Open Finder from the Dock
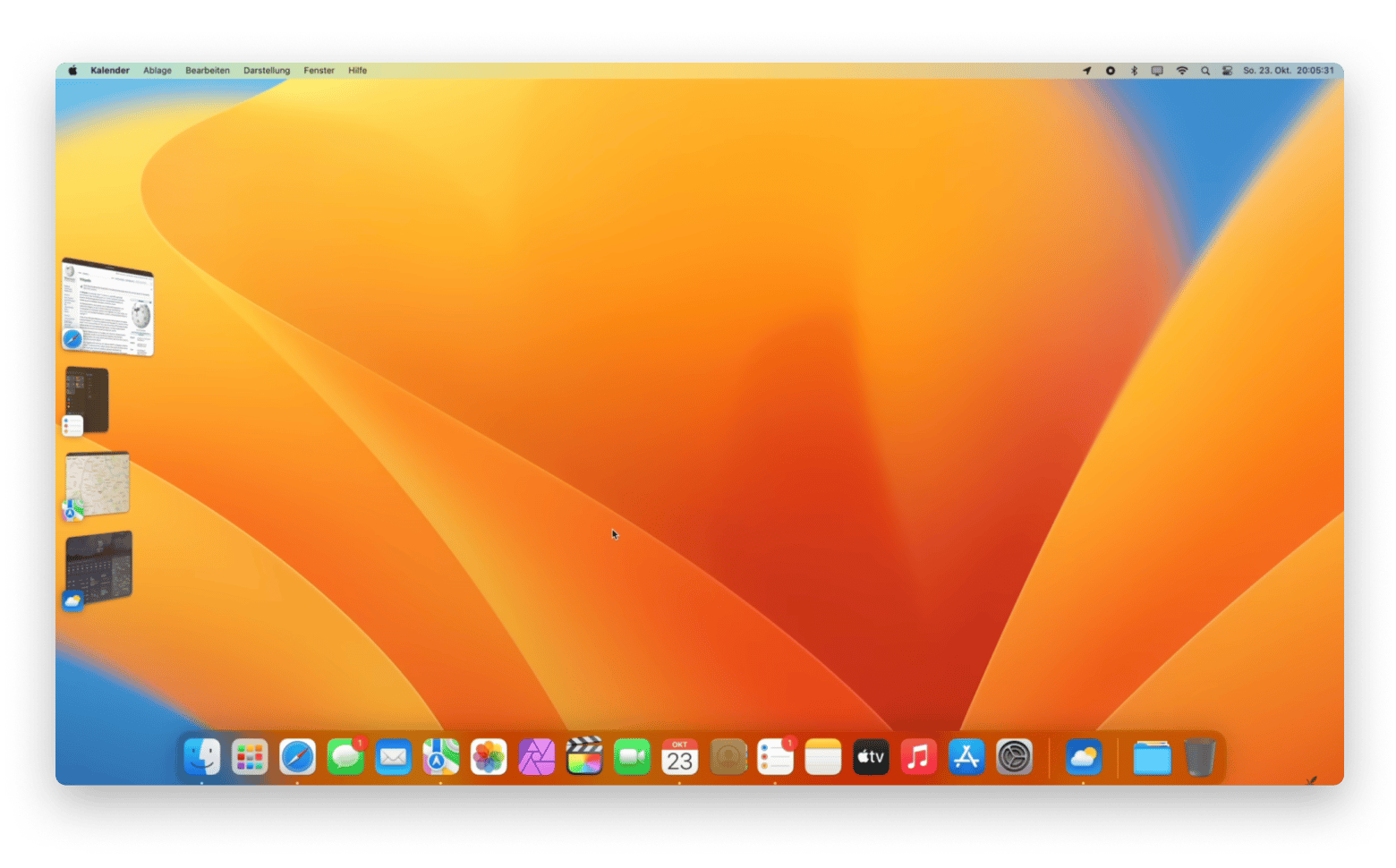This screenshot has height=868, width=1396. [202, 757]
